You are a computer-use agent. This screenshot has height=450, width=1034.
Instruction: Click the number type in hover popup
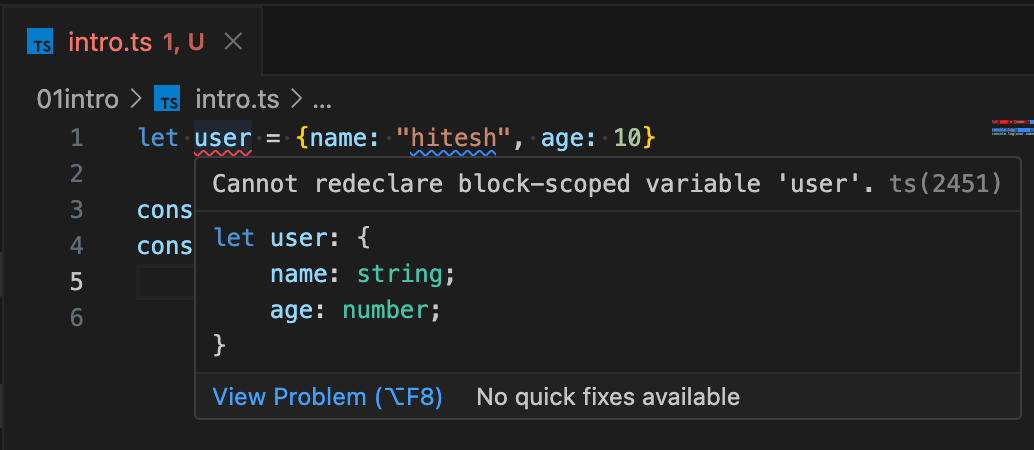pos(386,310)
